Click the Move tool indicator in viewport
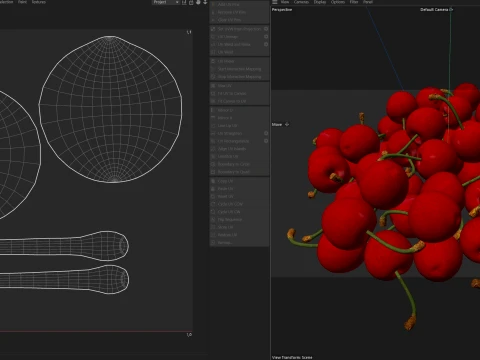 (x=280, y=124)
